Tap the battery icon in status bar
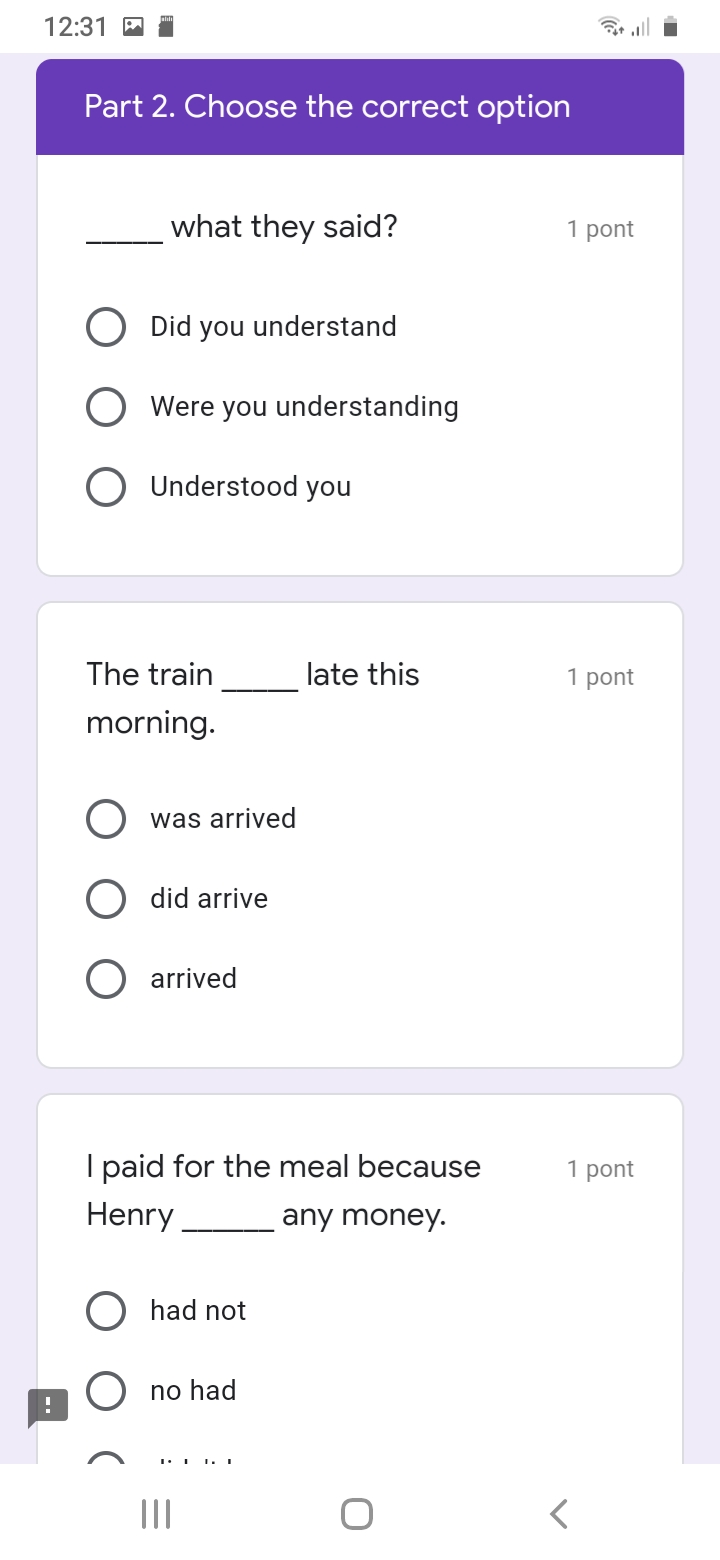 (x=671, y=27)
